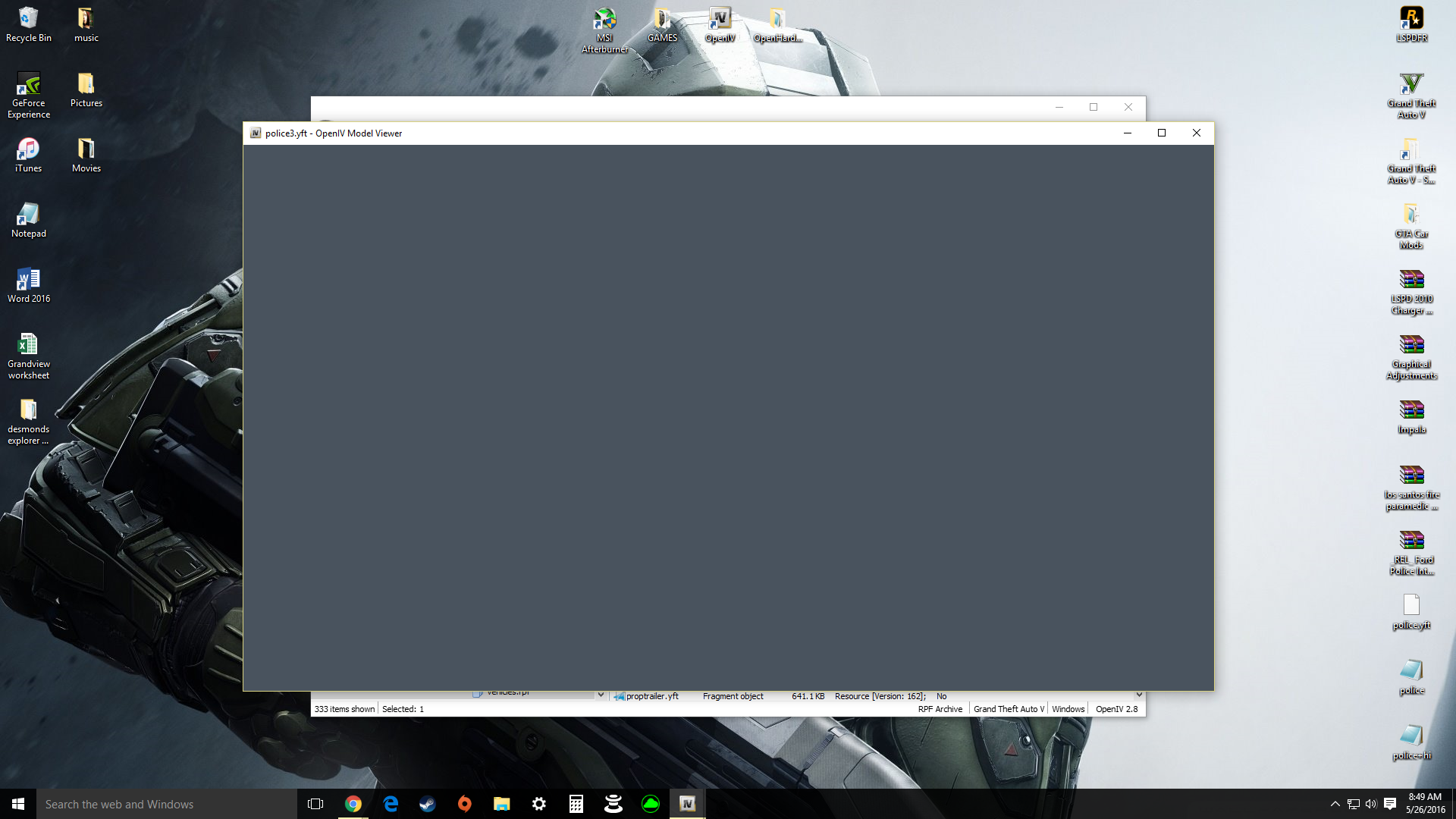The image size is (1456, 819).
Task: Open Grand Theft Auto V shortcut icon
Action: [1411, 85]
